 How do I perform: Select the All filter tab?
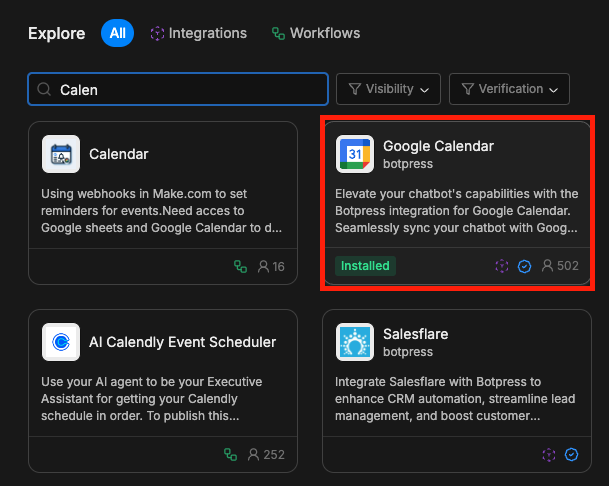point(117,33)
